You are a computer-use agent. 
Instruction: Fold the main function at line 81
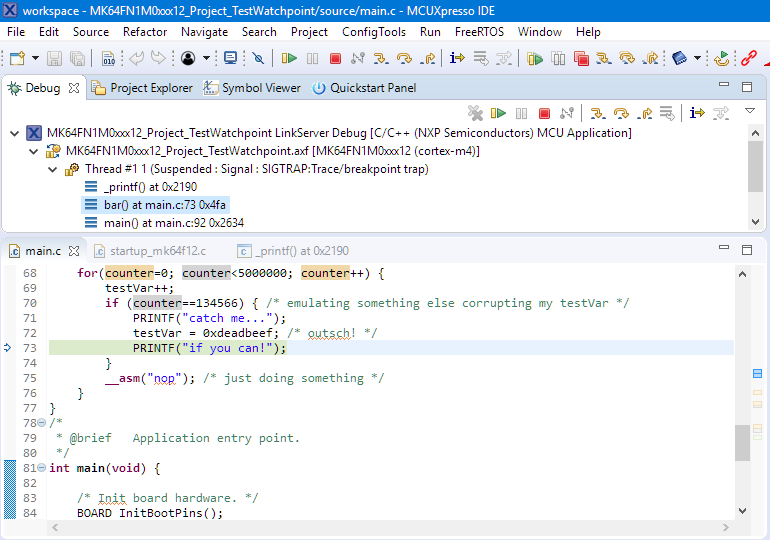(x=41, y=468)
